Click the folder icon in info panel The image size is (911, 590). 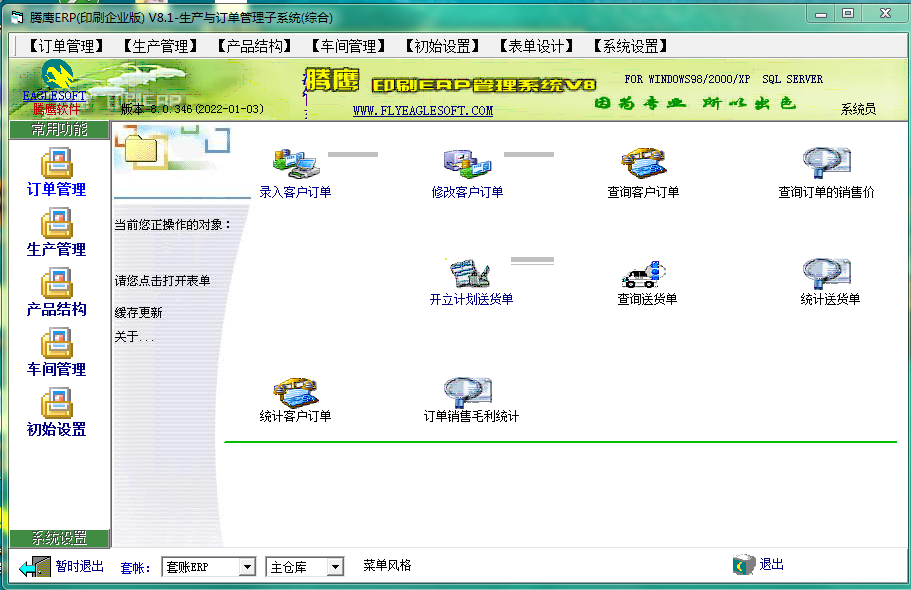click(x=140, y=148)
